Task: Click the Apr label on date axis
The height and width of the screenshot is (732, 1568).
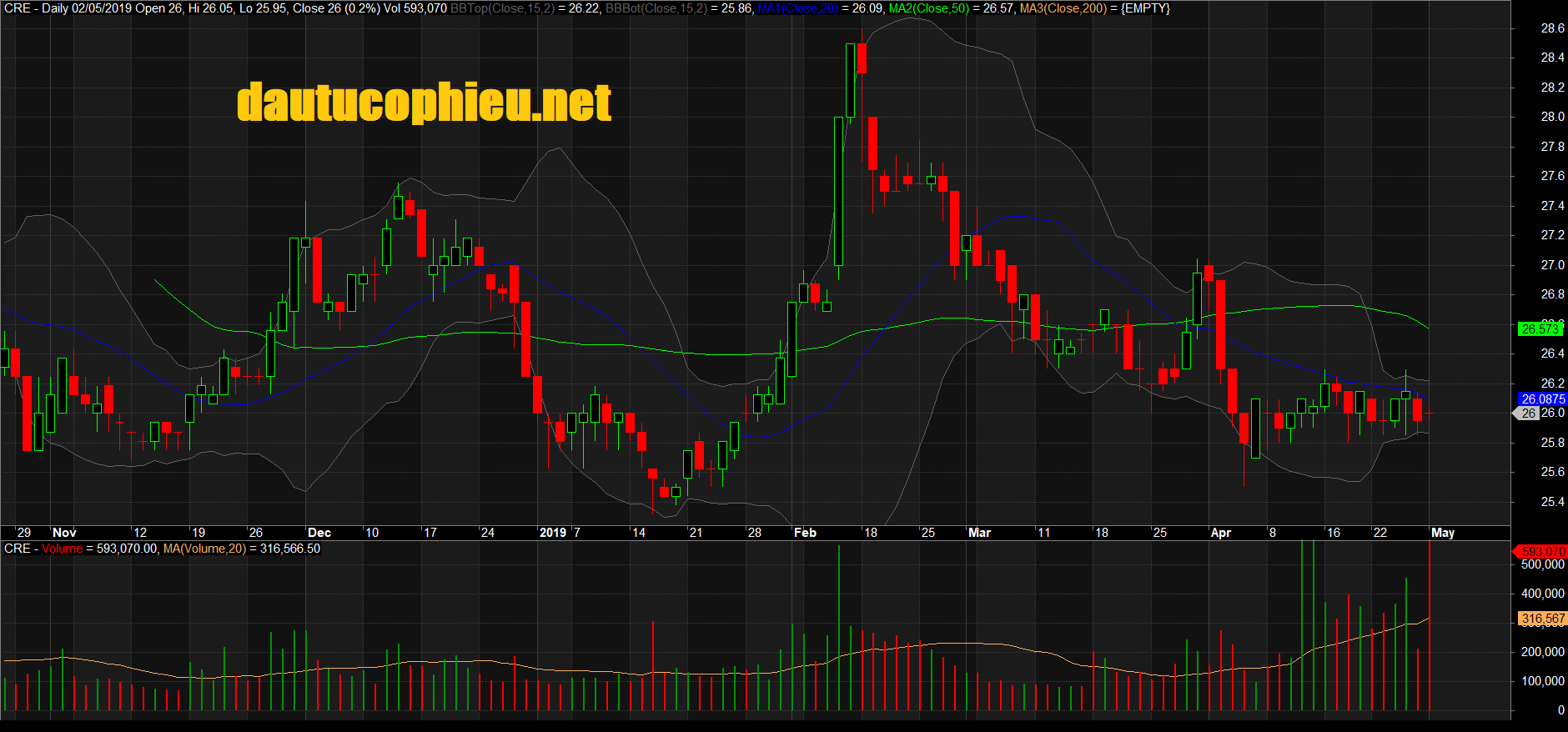Action: (x=1220, y=533)
